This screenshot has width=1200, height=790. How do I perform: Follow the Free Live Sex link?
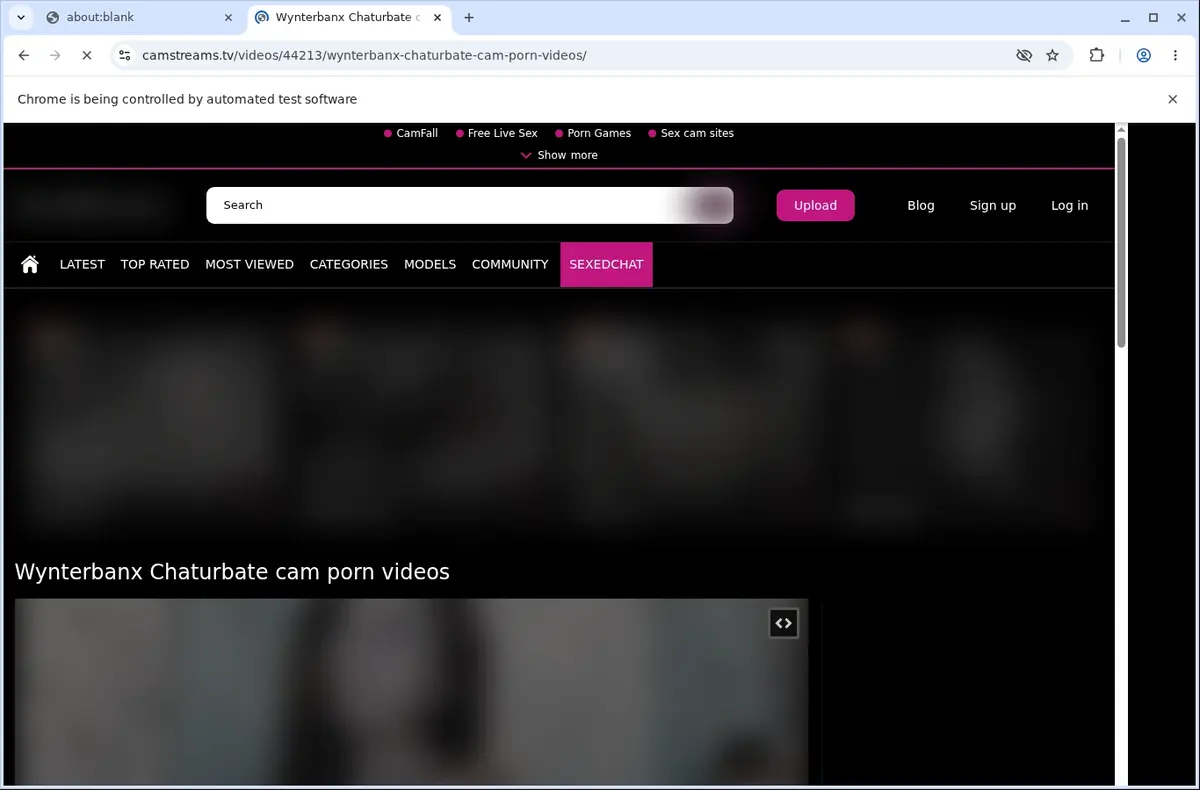[496, 133]
